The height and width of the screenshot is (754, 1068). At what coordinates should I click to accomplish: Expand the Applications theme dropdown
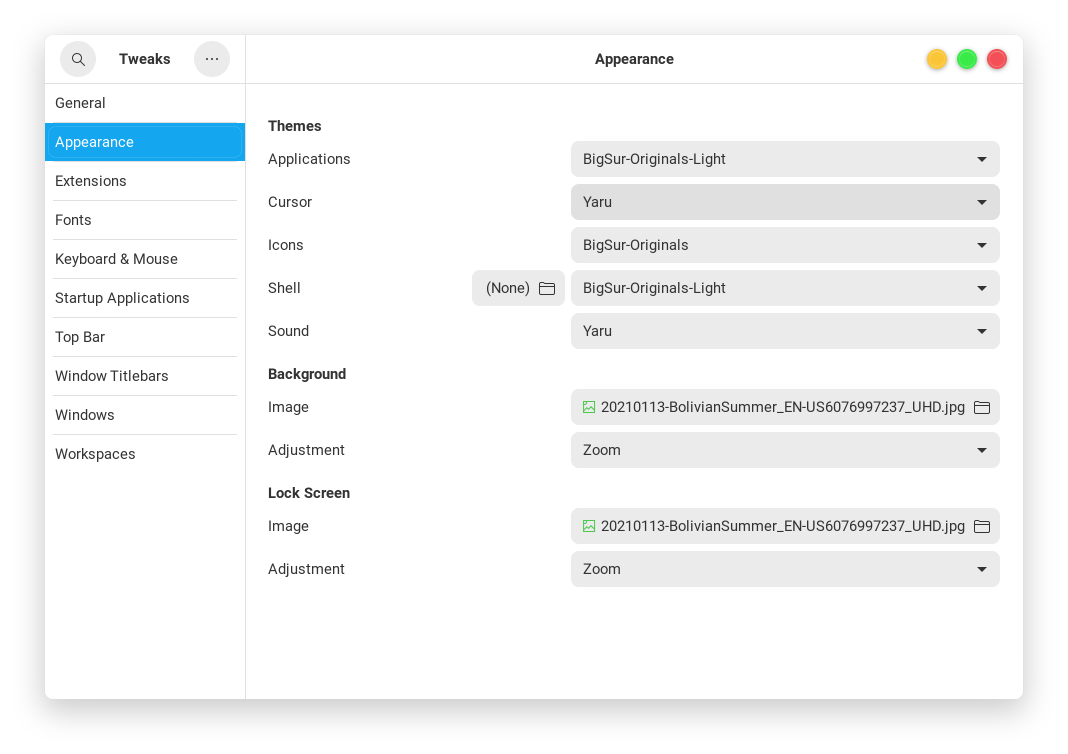(x=785, y=159)
